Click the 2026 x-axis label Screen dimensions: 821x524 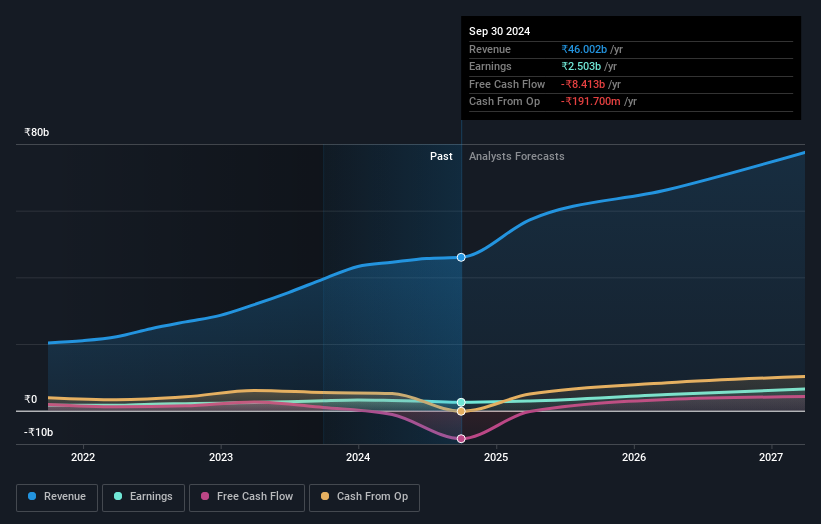(634, 457)
